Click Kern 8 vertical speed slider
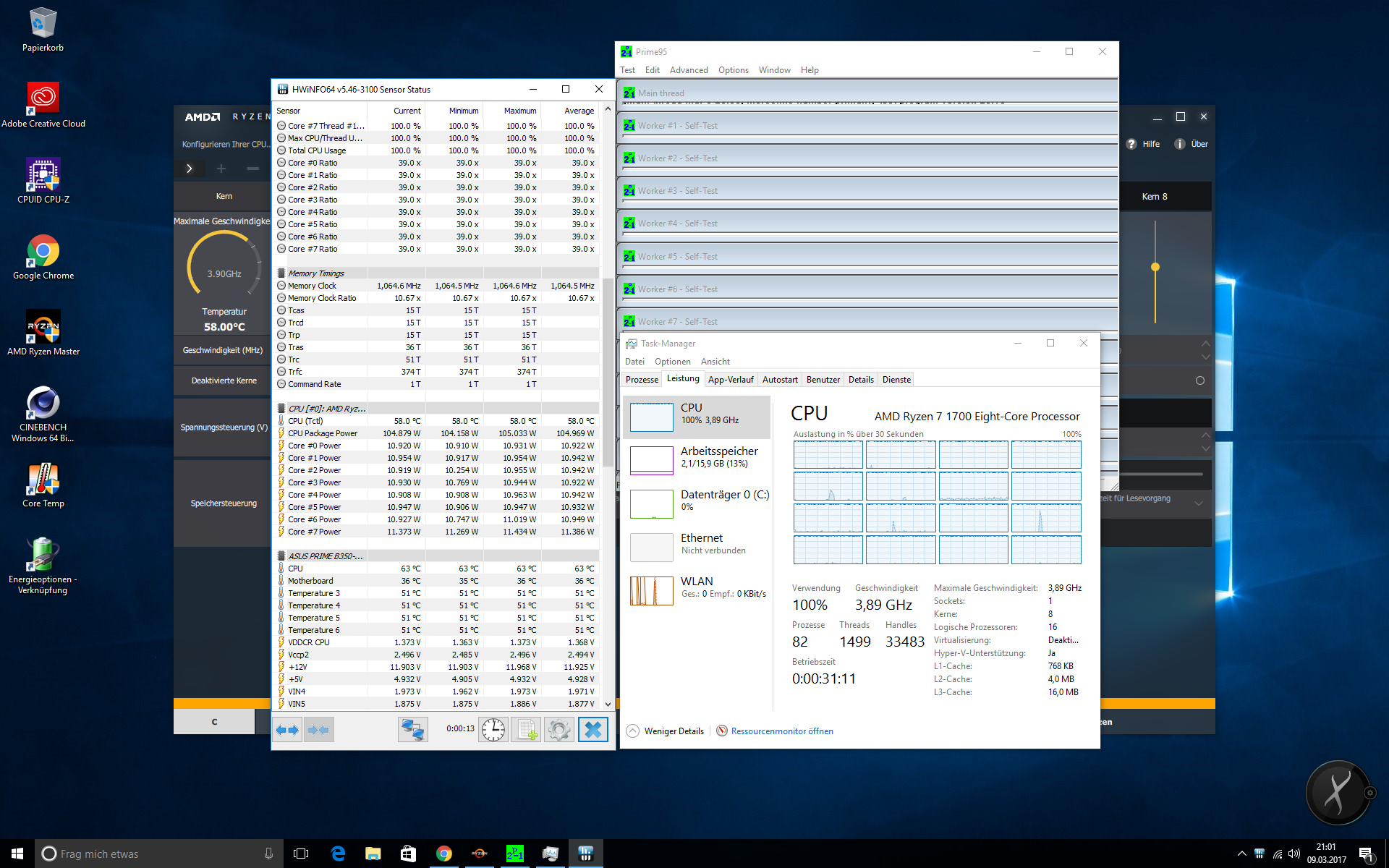Screen dimensions: 1389x868 1155,268
